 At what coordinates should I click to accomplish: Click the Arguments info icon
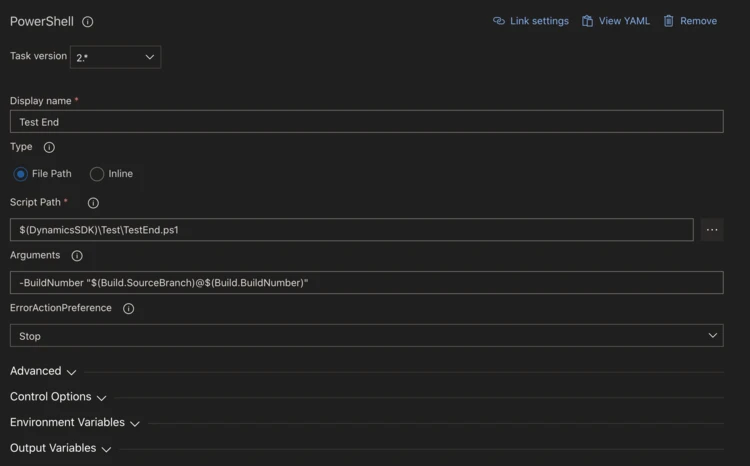pos(77,256)
